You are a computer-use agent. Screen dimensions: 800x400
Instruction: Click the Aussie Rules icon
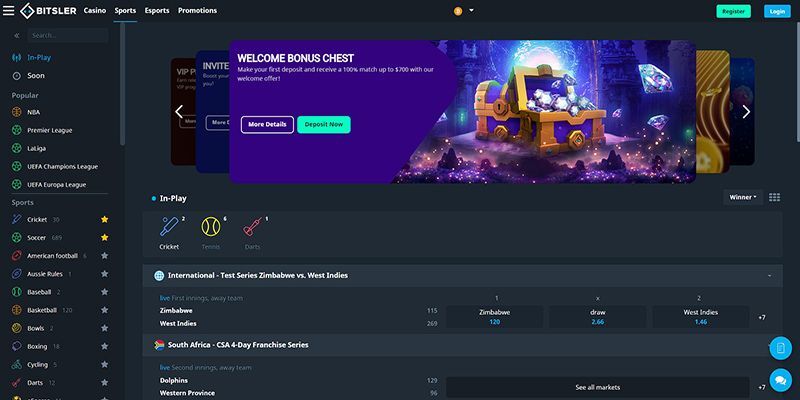pos(17,274)
